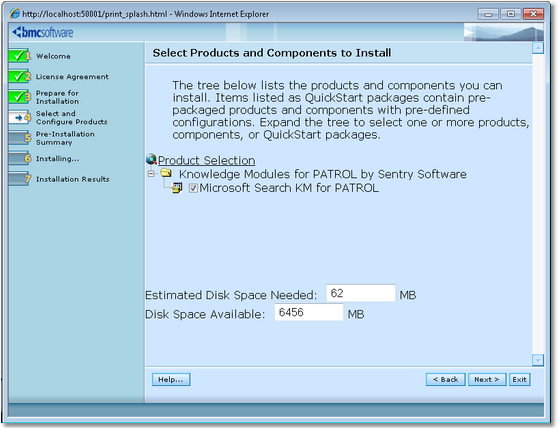Click the Installation Results step 7 icon
The height and width of the screenshot is (430, 558).
[20, 179]
